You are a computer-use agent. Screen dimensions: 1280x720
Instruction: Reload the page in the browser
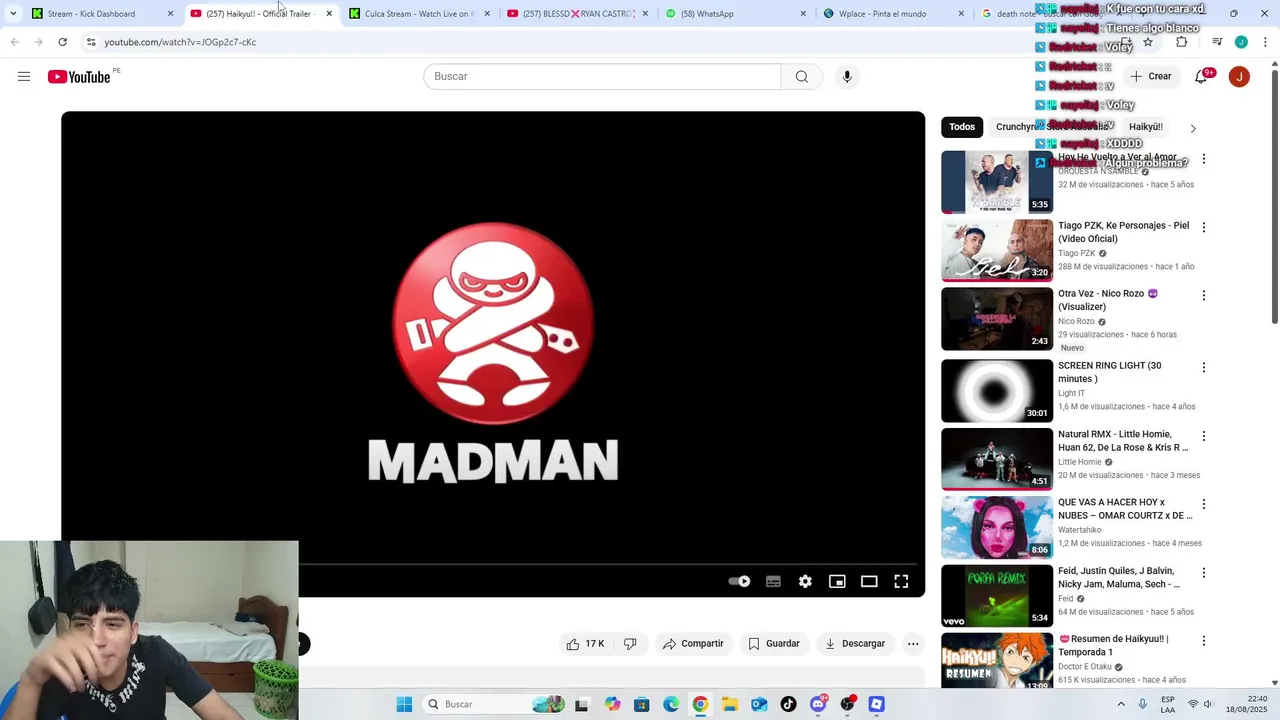tap(62, 42)
